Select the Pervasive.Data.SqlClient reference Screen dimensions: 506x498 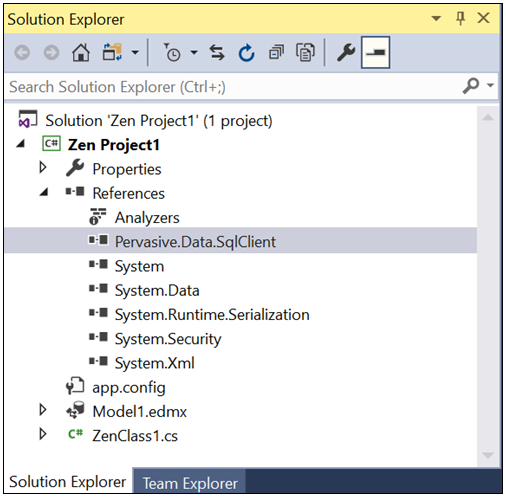click(x=195, y=242)
